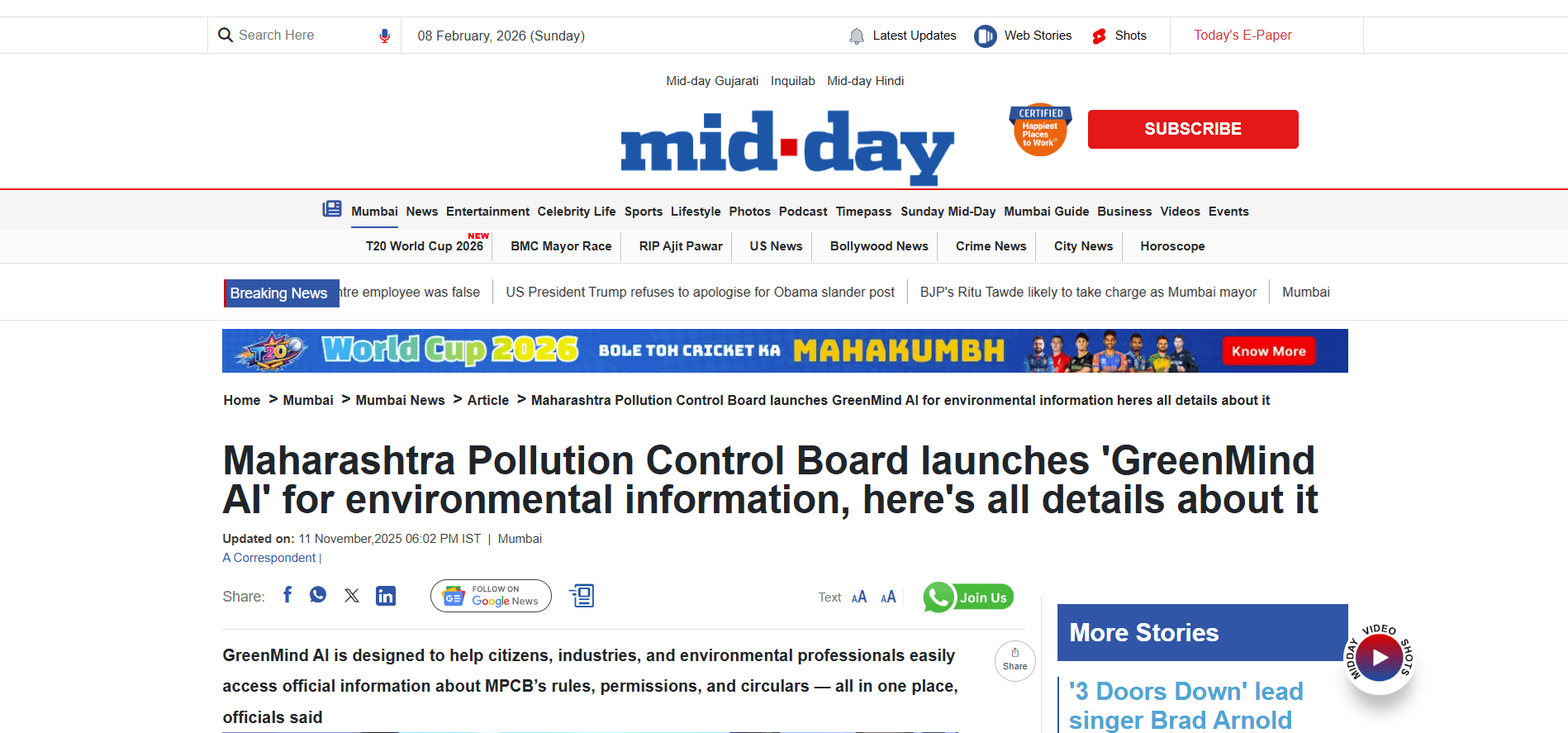
Task: Click A Correspondent author link
Action: click(268, 558)
